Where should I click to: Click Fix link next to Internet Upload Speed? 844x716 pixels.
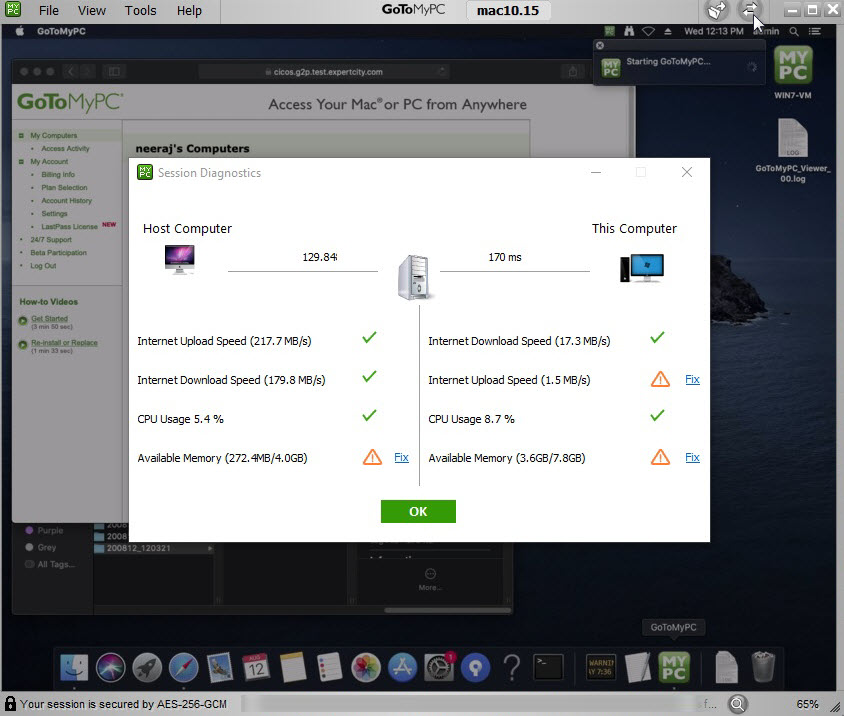[x=692, y=379]
